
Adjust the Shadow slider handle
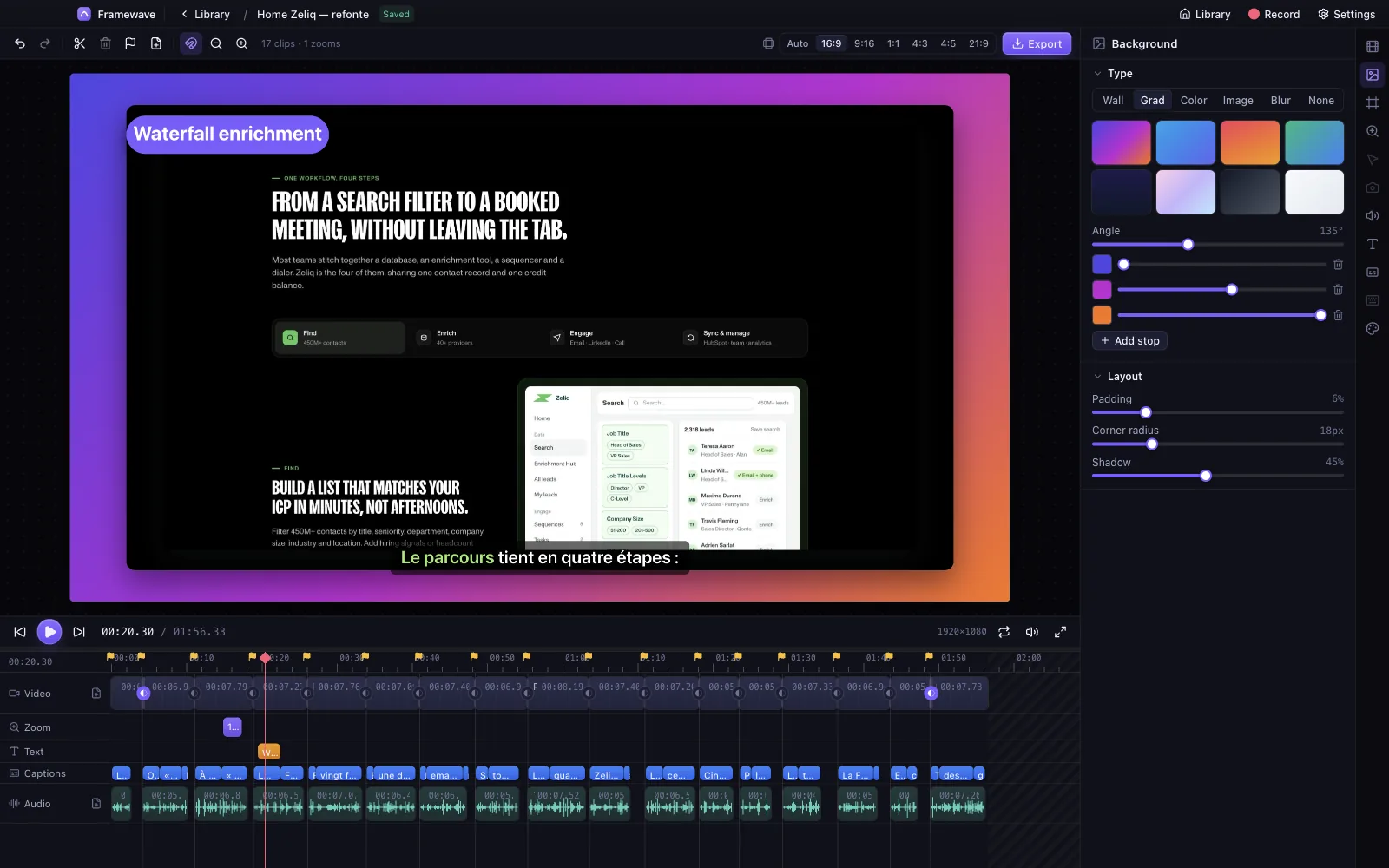[1205, 476]
